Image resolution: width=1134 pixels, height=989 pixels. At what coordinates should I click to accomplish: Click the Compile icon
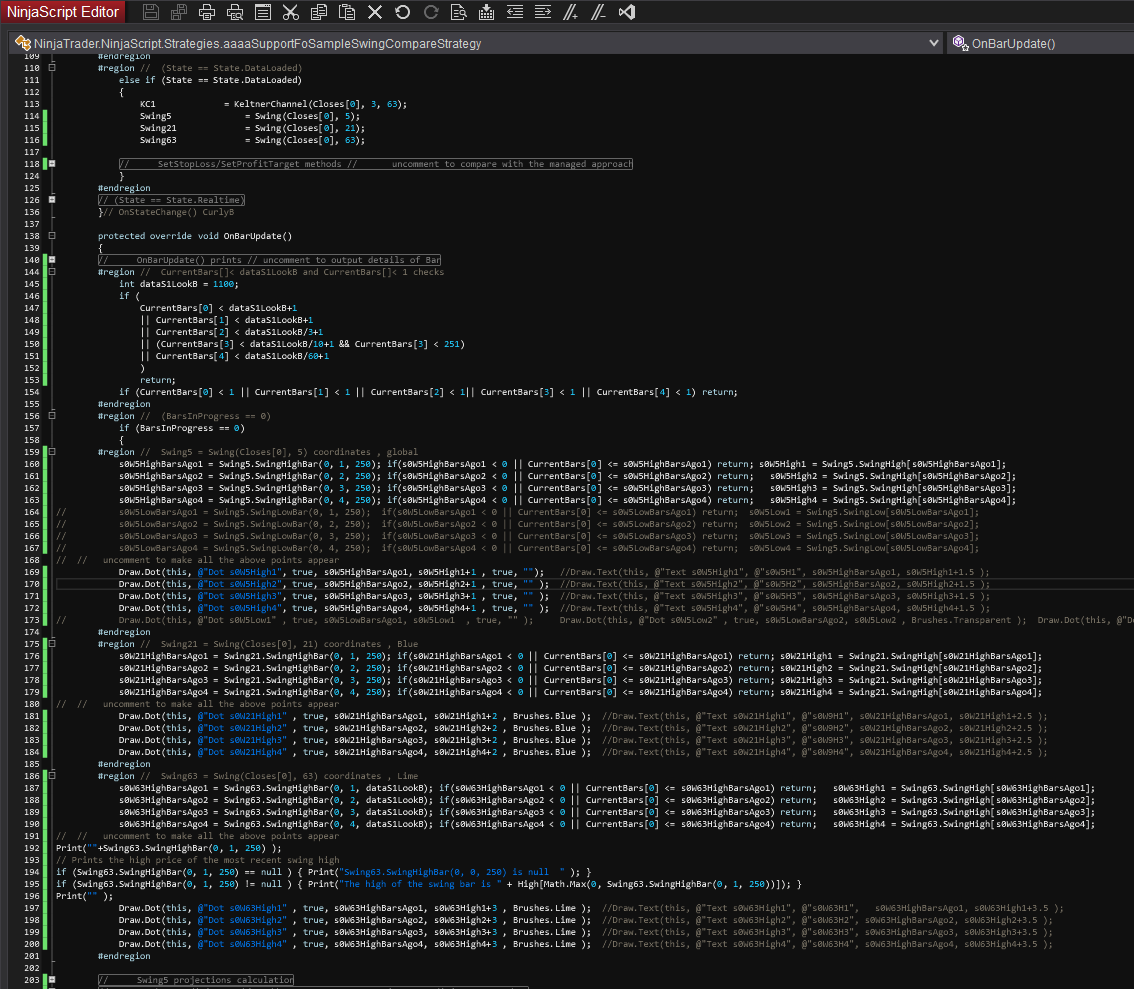pos(486,13)
